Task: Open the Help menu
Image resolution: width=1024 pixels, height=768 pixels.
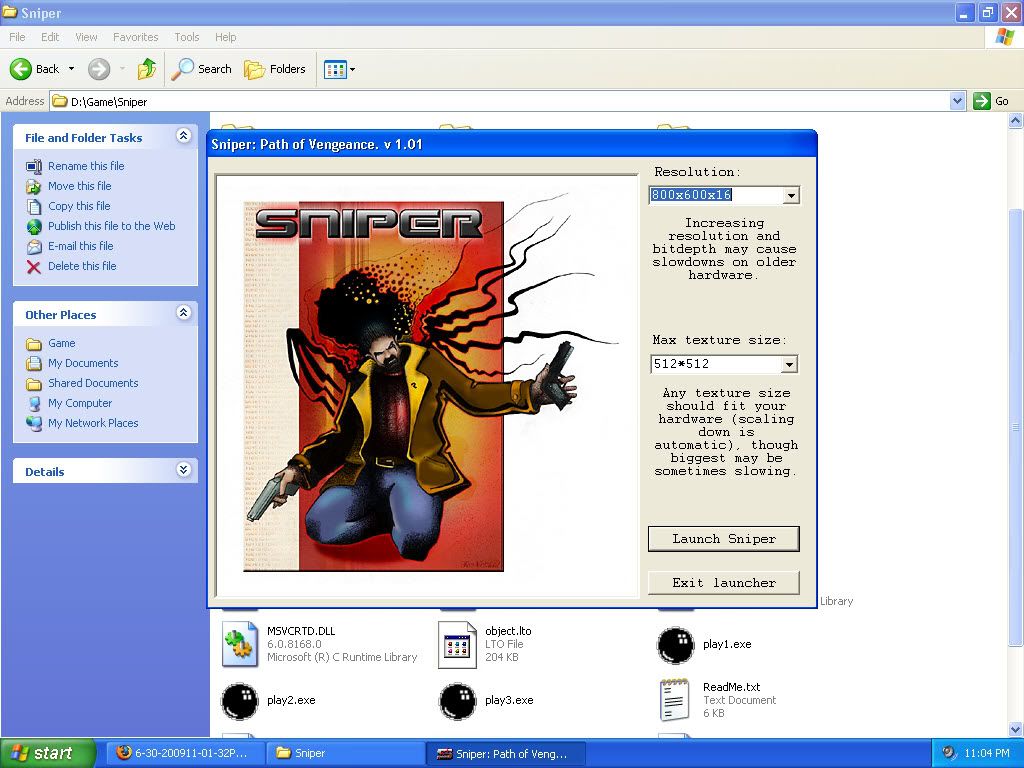Action: tap(225, 37)
